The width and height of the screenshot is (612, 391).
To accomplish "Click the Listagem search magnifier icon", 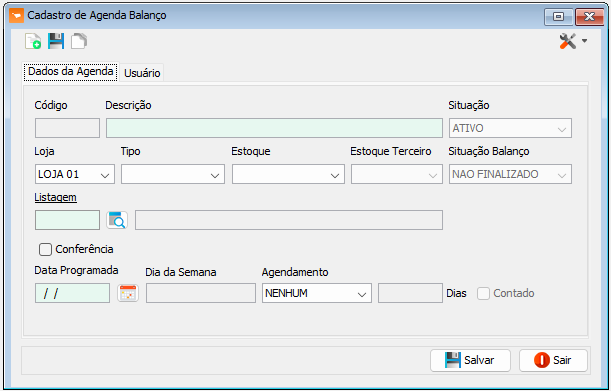I will (x=117, y=220).
